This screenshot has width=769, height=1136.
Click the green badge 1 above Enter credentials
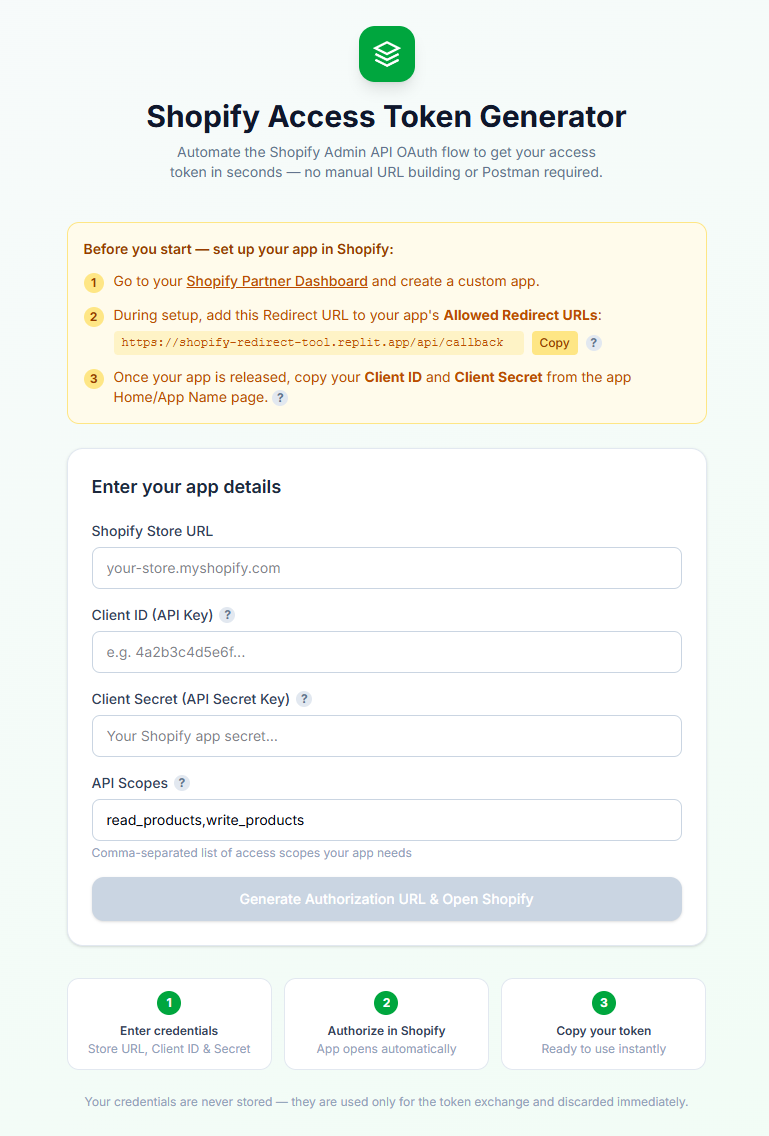[168, 1003]
